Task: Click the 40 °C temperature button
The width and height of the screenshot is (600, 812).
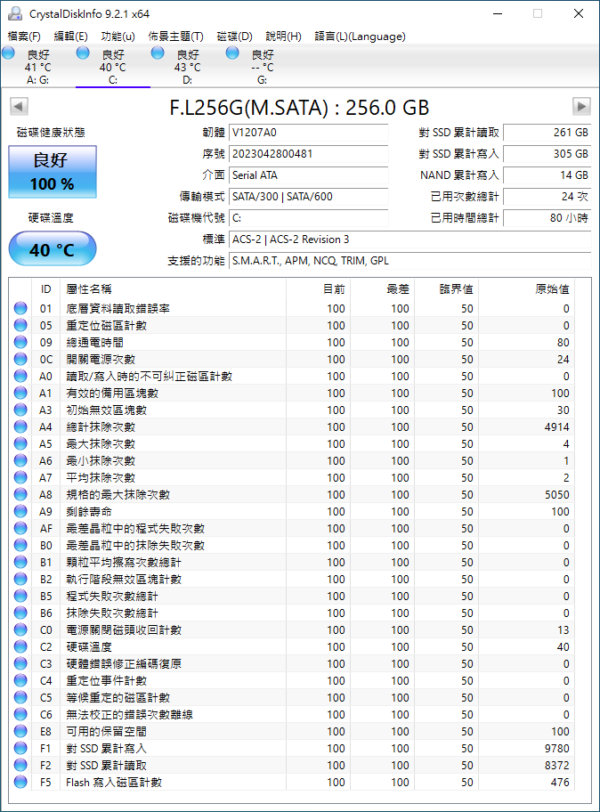Action: [53, 249]
